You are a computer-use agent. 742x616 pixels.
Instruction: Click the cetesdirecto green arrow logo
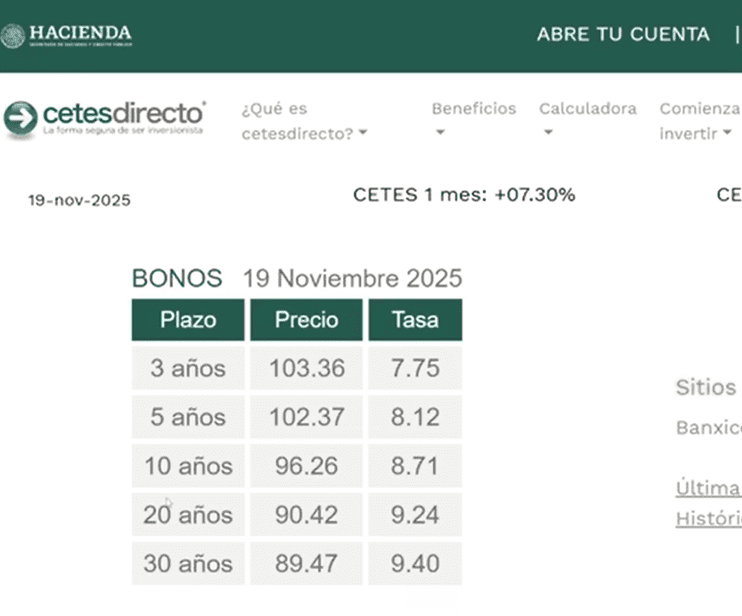tap(20, 118)
